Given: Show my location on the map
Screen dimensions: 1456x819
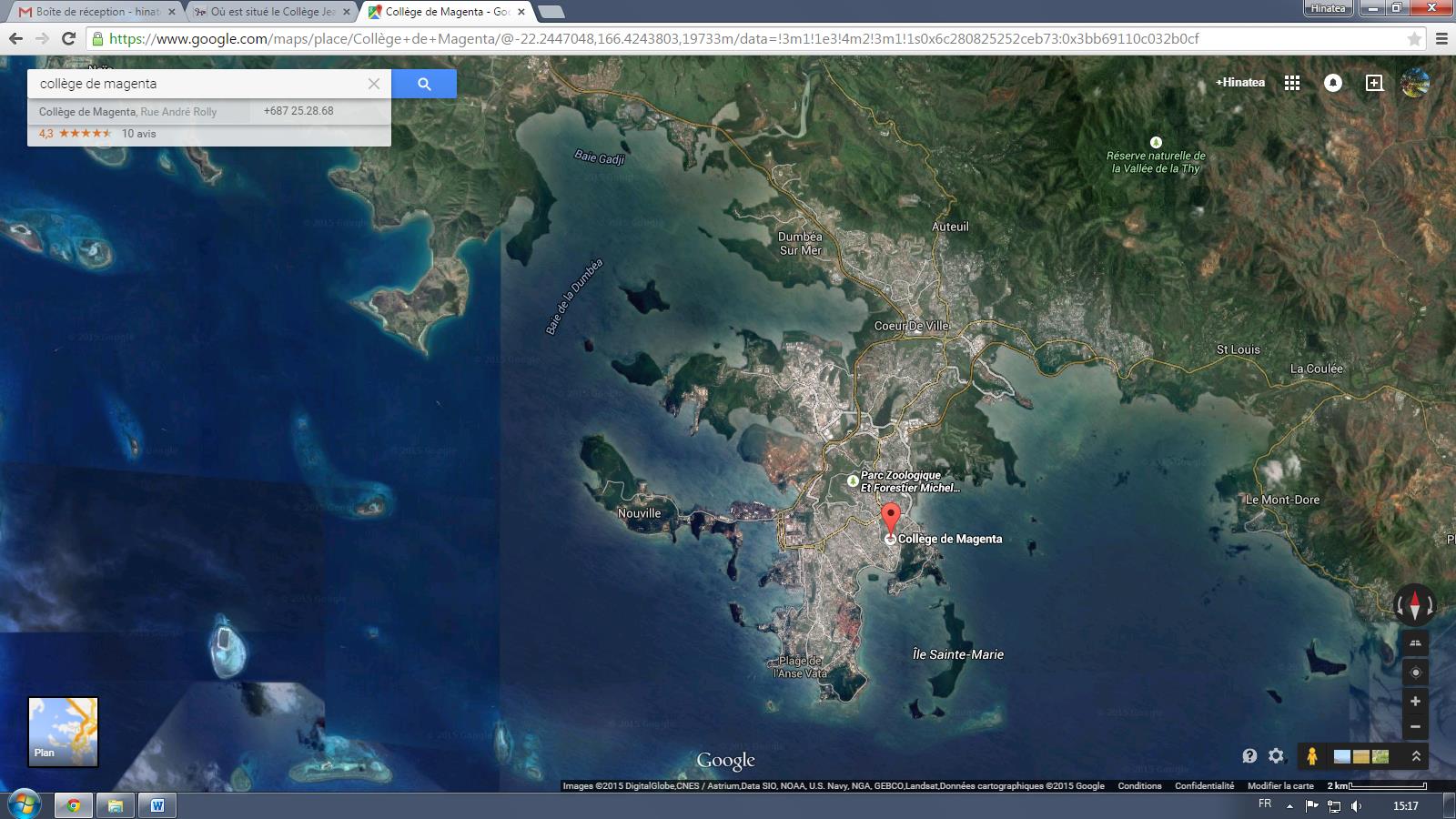Looking at the screenshot, I should tap(1414, 672).
